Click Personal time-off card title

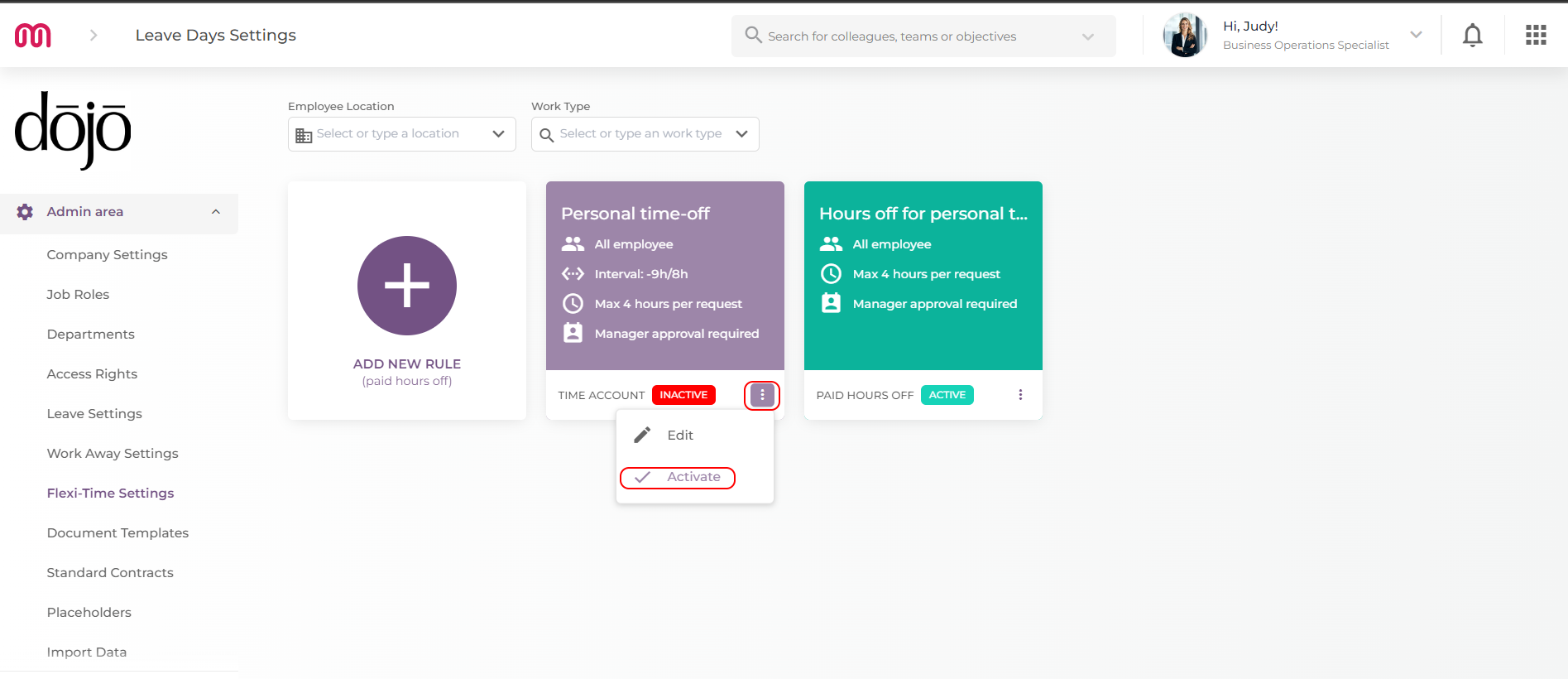(x=635, y=214)
